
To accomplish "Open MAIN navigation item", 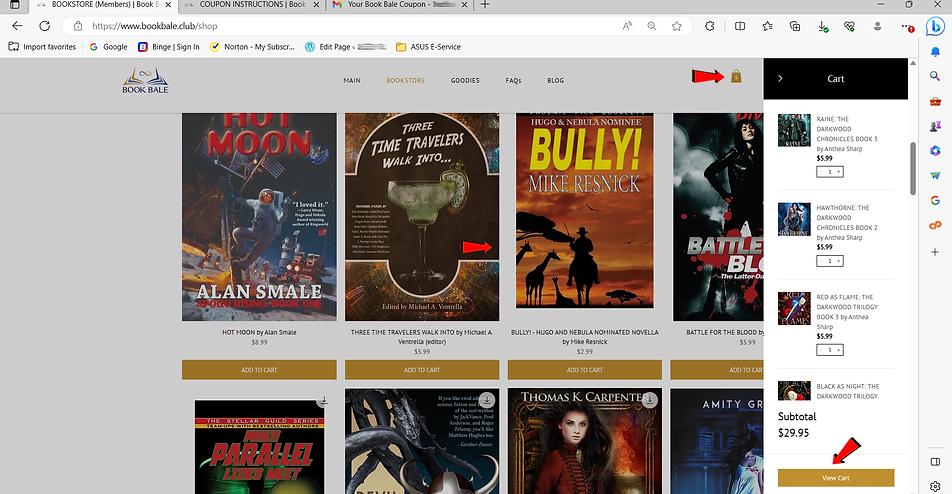I will pos(352,80).
